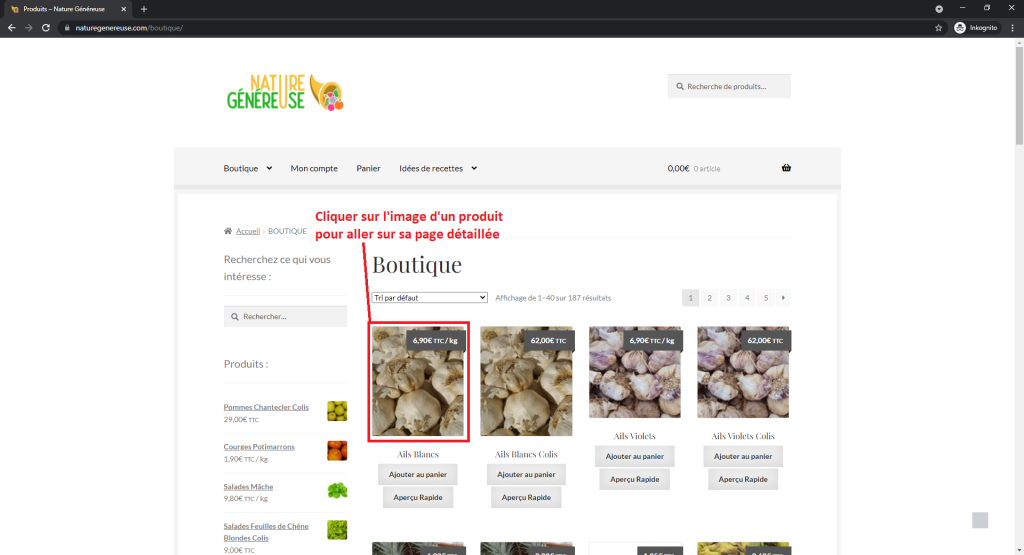Viewport: 1024px width, 555px height.
Task: Open Aperçu Rapide for Ails Violets
Action: tap(635, 479)
